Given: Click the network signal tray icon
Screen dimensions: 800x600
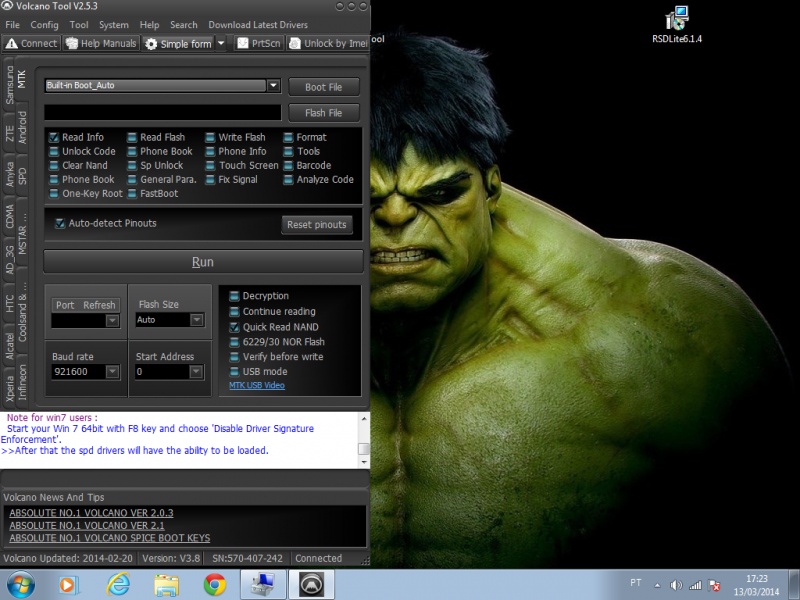Looking at the screenshot, I should pyautogui.click(x=695, y=585).
